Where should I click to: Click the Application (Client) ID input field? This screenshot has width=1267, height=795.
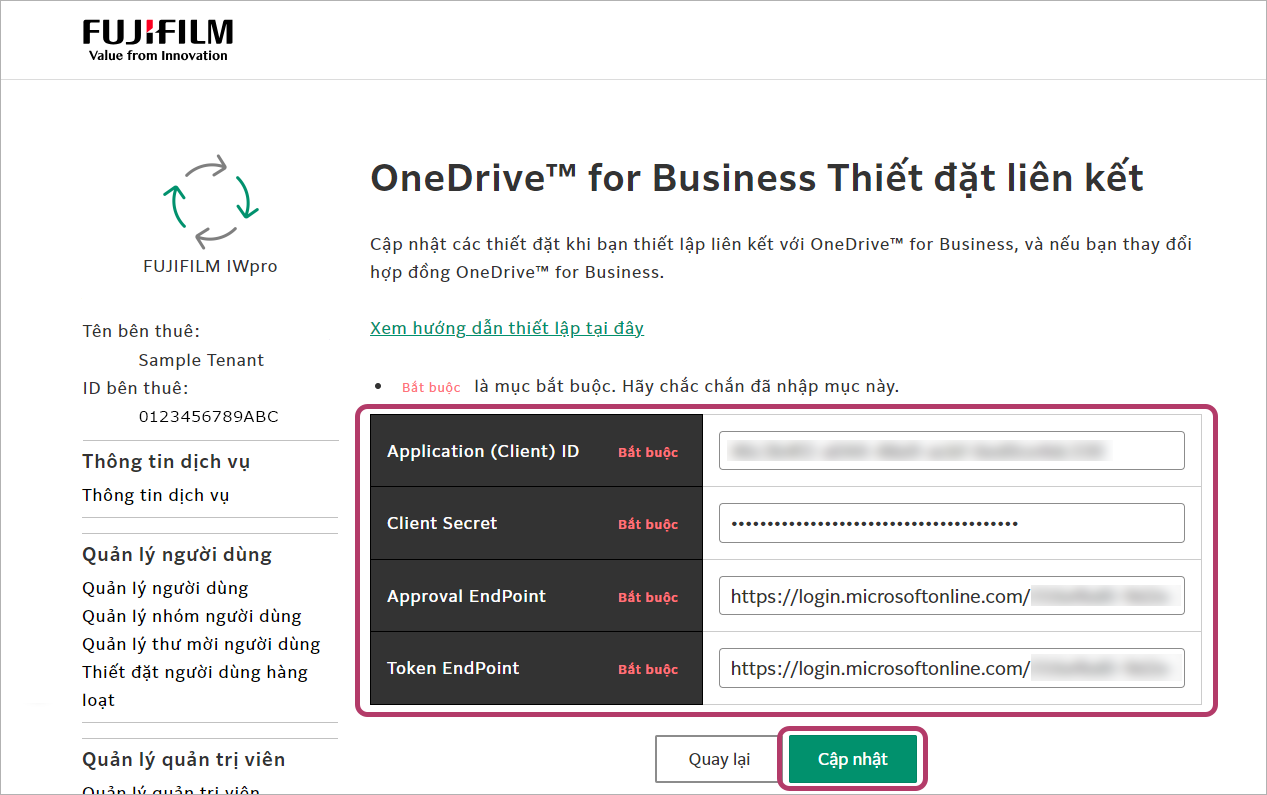coord(951,451)
